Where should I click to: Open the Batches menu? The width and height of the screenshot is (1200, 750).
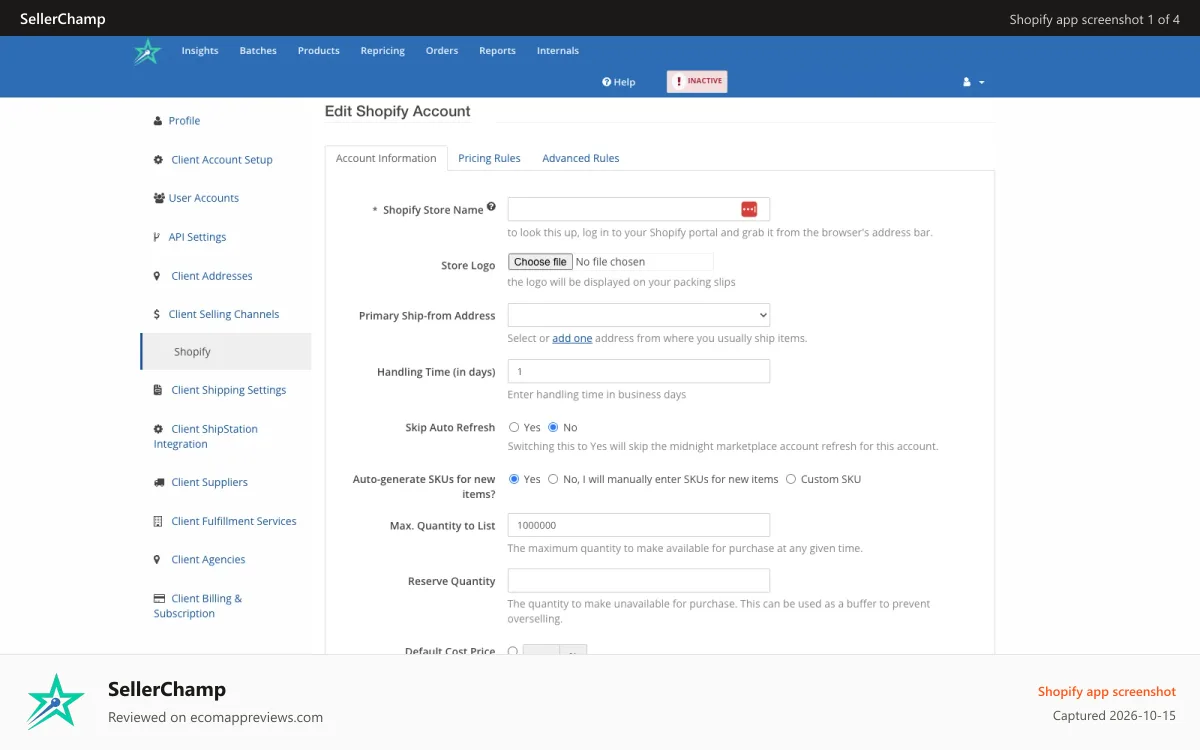point(258,51)
